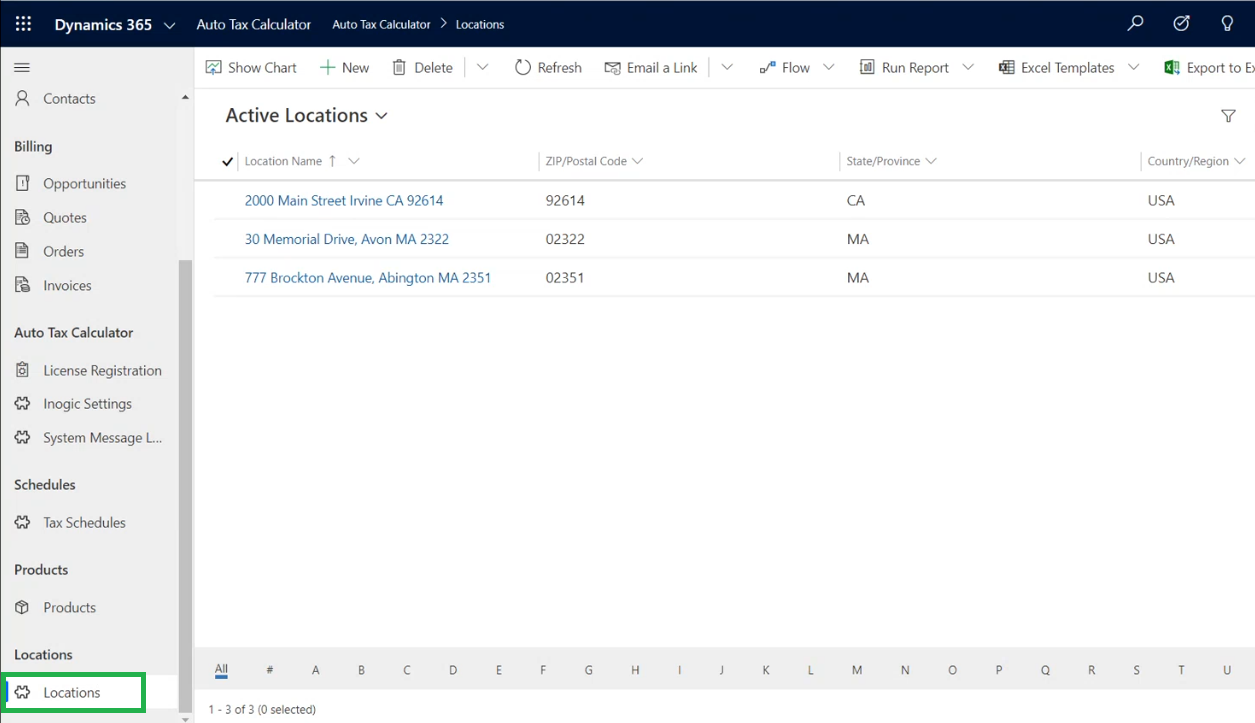
Task: Click ZIP code cell 02351
Action: [565, 277]
